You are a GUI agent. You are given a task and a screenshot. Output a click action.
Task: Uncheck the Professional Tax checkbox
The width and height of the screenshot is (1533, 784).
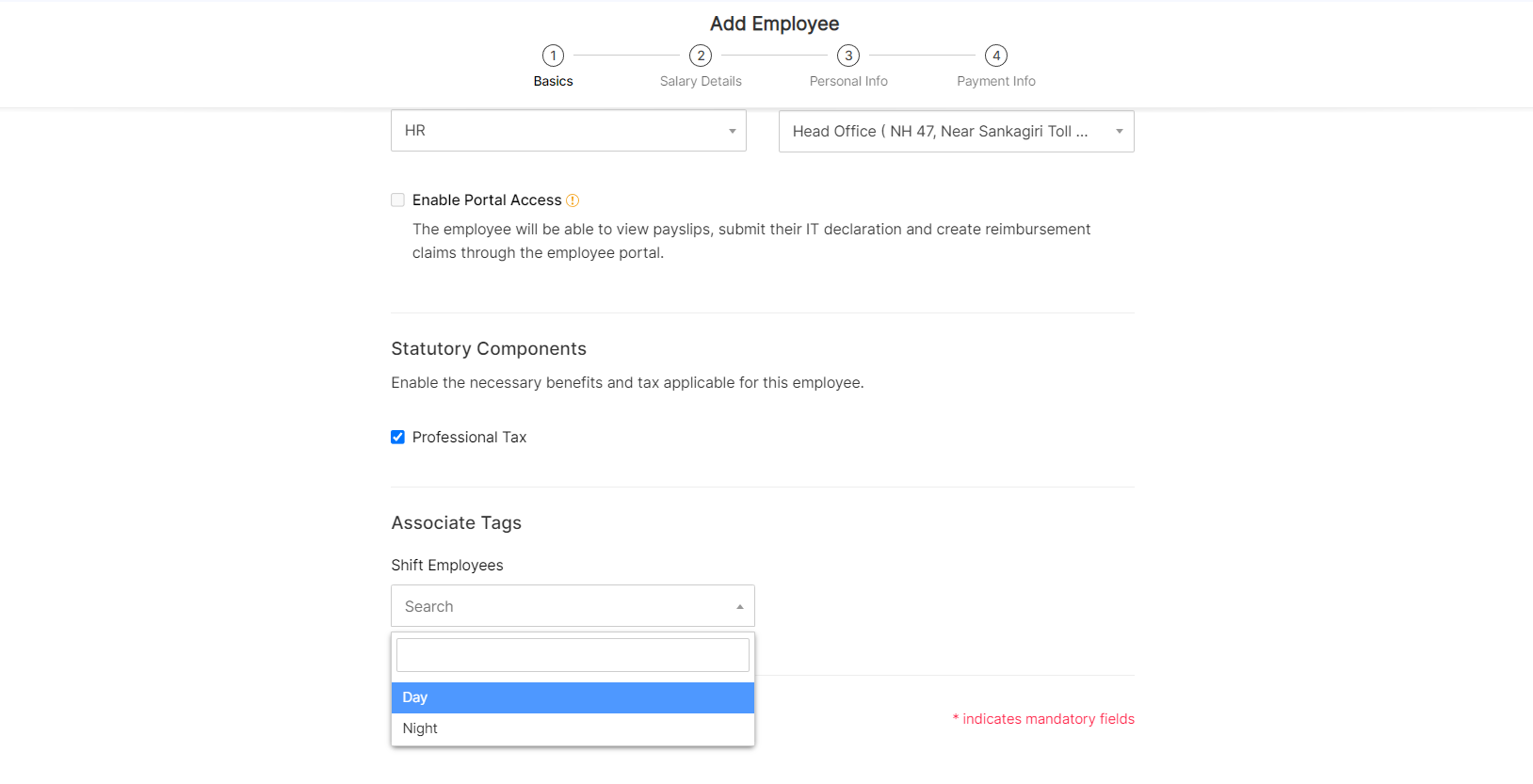(398, 438)
